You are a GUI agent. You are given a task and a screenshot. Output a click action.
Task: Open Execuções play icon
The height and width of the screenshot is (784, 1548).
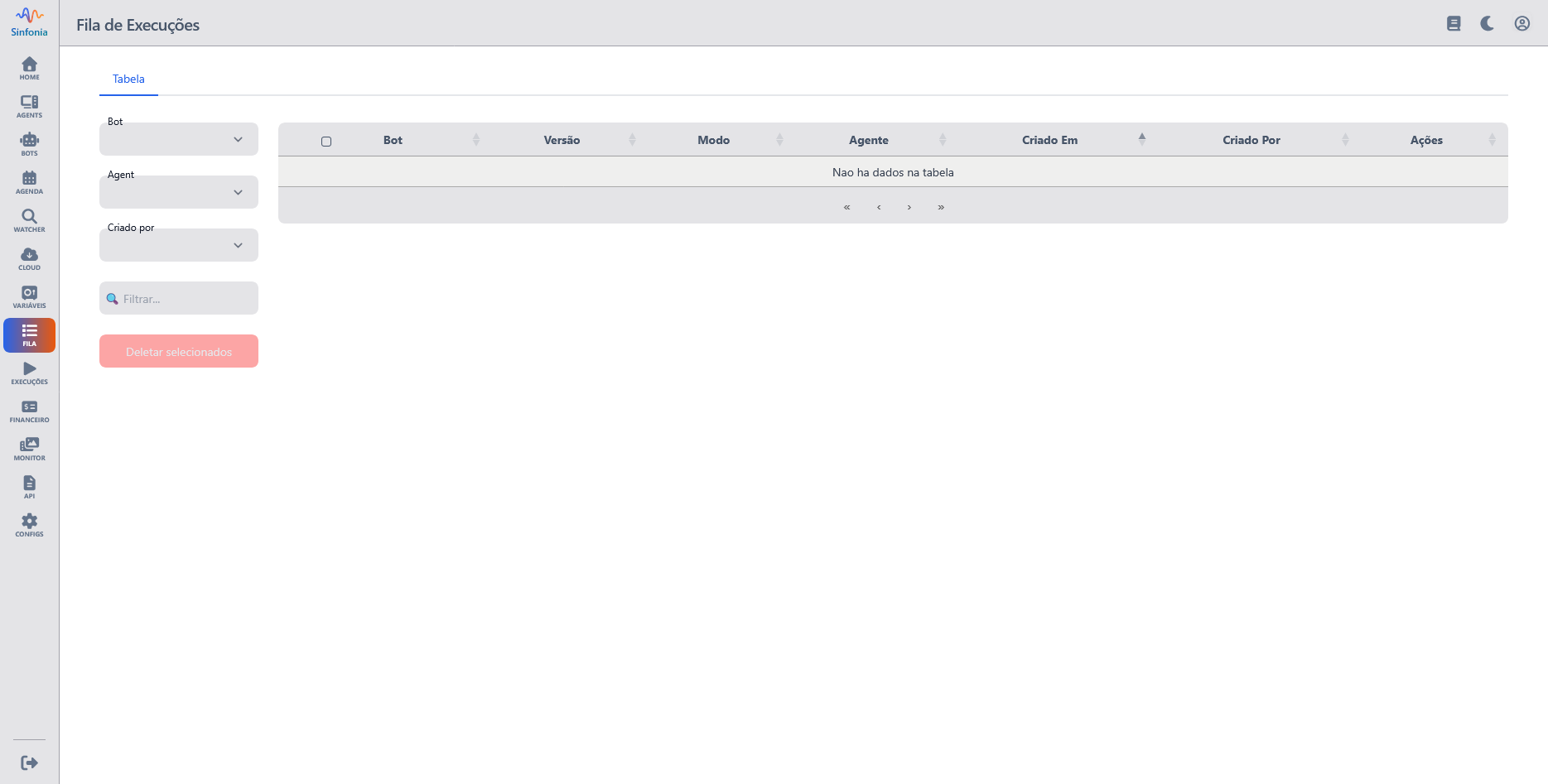pyautogui.click(x=29, y=373)
